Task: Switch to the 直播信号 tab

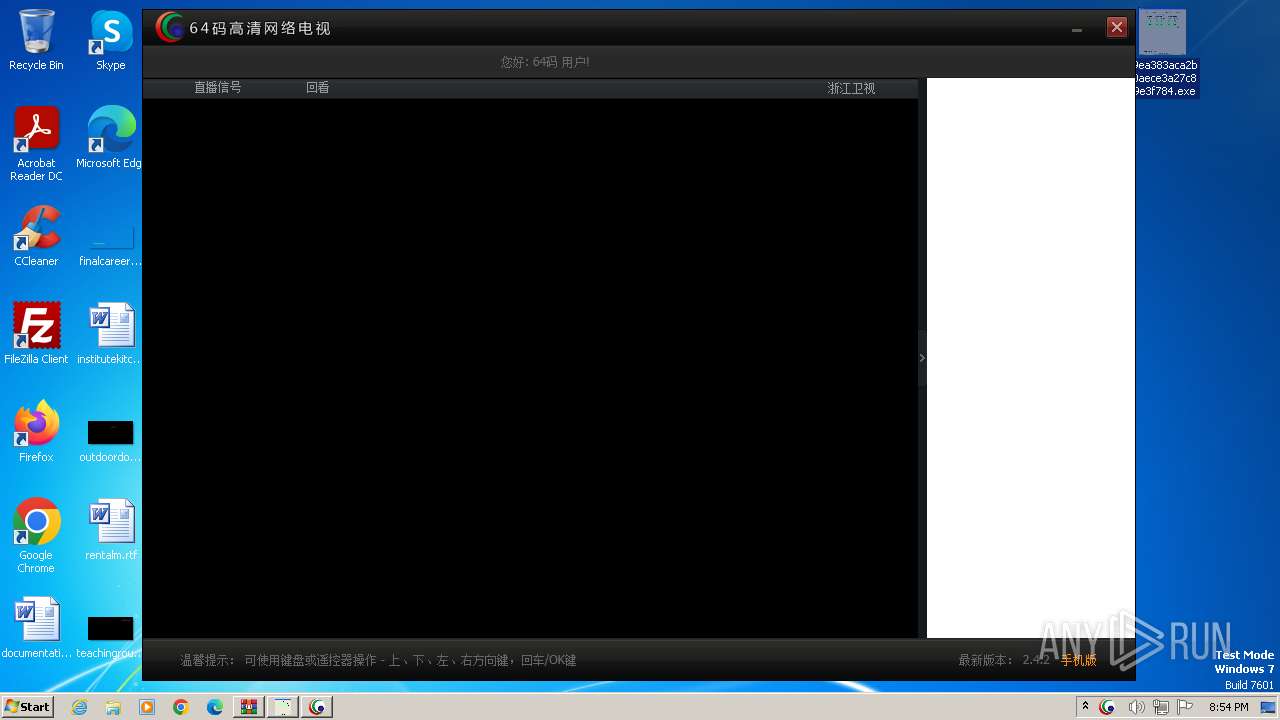Action: tap(217, 88)
